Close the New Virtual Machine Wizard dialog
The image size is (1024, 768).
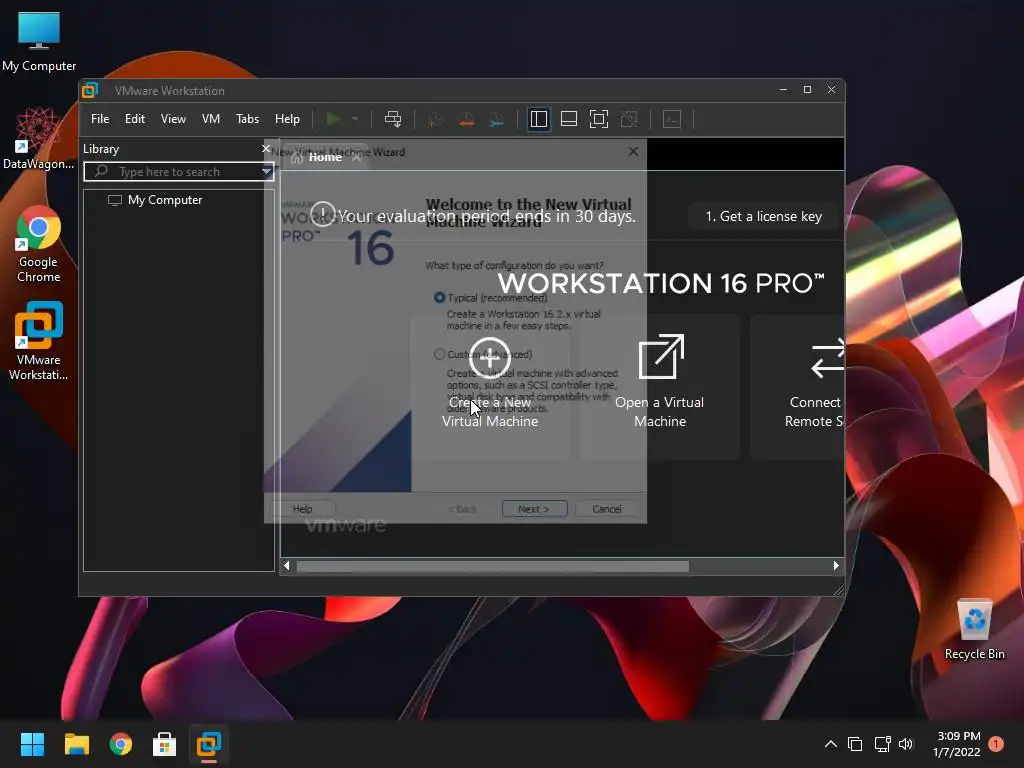[633, 152]
